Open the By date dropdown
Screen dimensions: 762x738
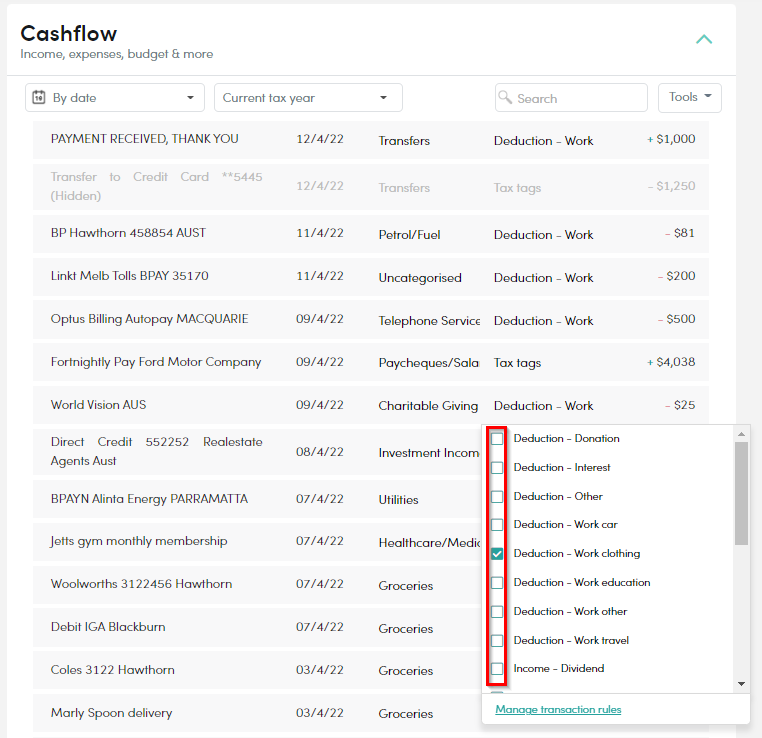(115, 98)
